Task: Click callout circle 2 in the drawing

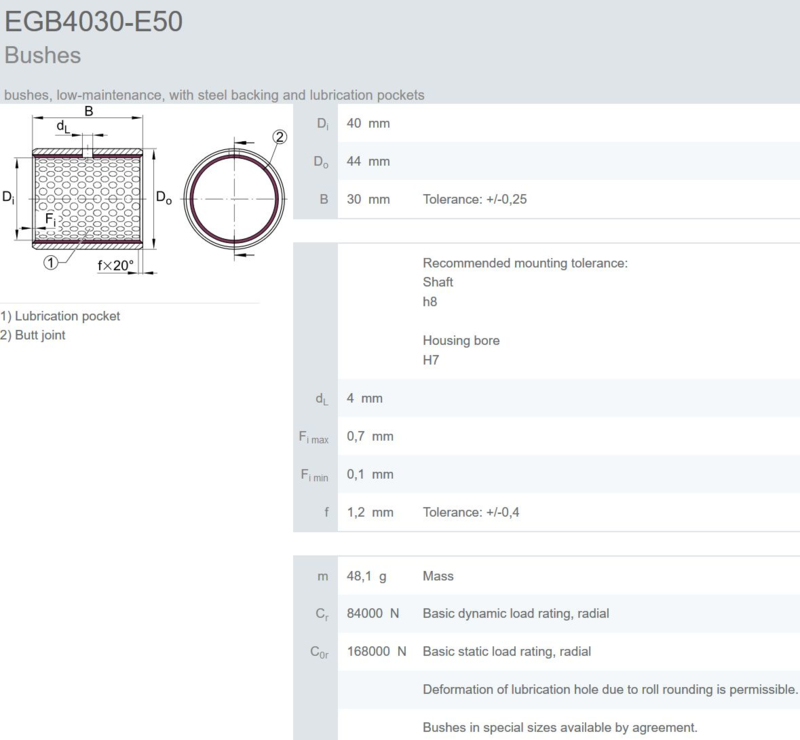Action: [279, 137]
